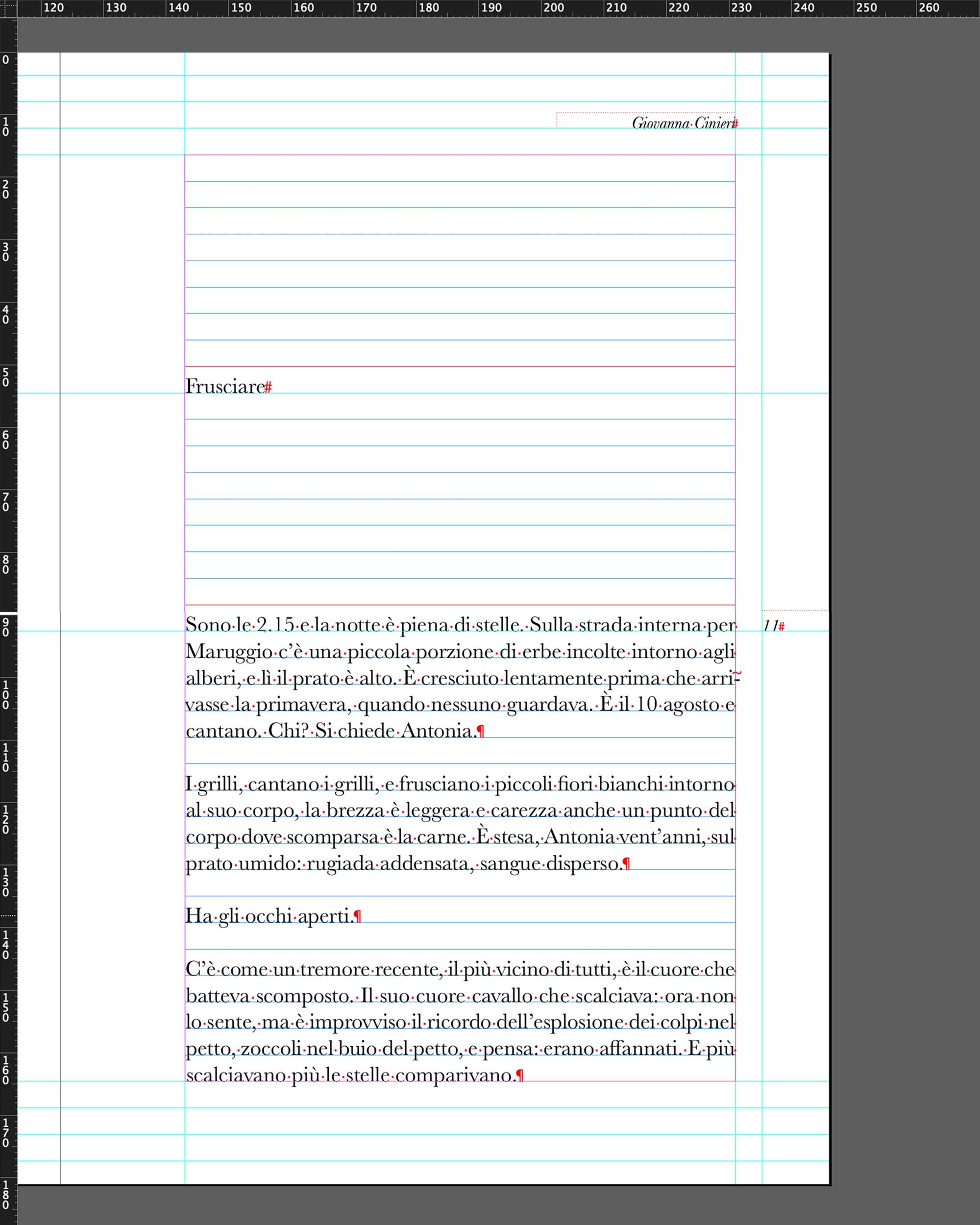Click the ruler origin crosshair icon
This screenshot has width=980, height=1225.
pyautogui.click(x=8, y=8)
